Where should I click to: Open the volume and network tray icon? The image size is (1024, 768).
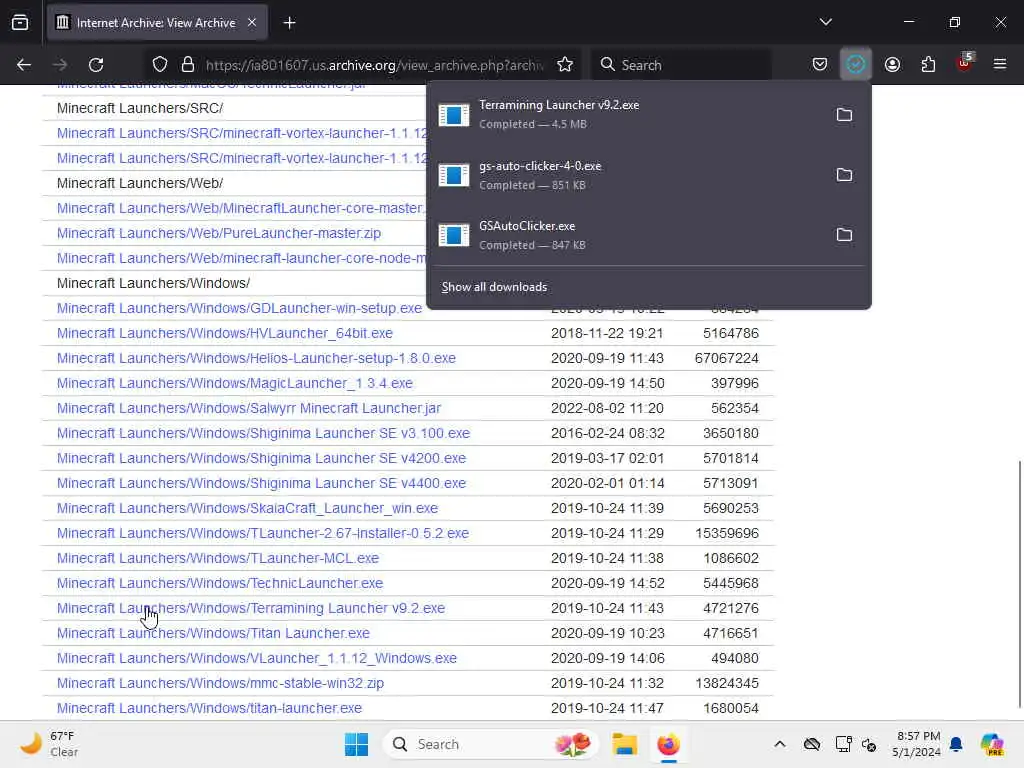pyautogui.click(x=869, y=744)
